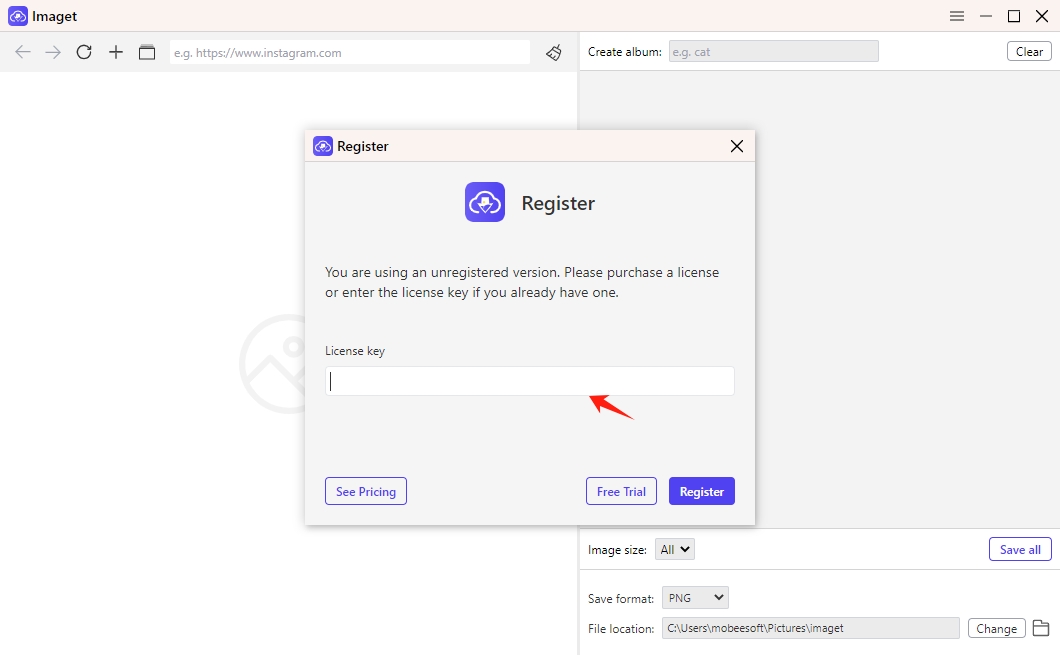The image size is (1060, 655).
Task: Minimize the Imaget window
Action: click(x=986, y=16)
